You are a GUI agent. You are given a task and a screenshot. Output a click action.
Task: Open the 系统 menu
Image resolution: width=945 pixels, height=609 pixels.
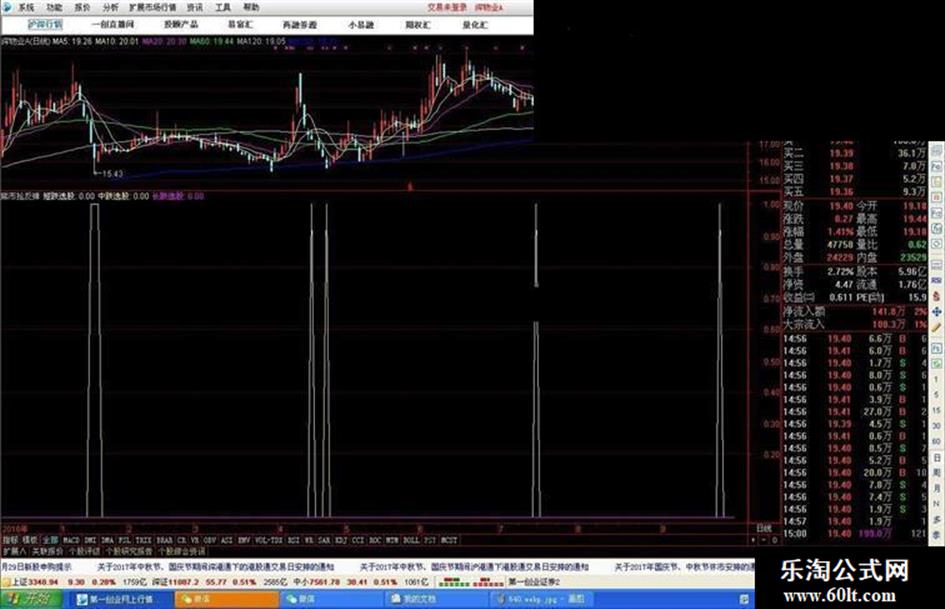pyautogui.click(x=26, y=7)
